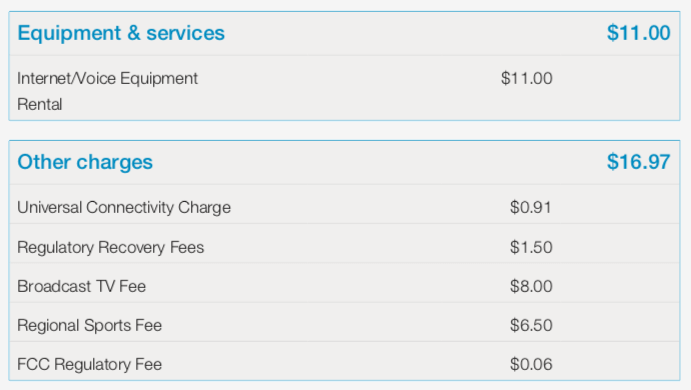Select the Internet/Voice Equipment Rental $11.00 amount
The width and height of the screenshot is (691, 390).
pos(527,78)
